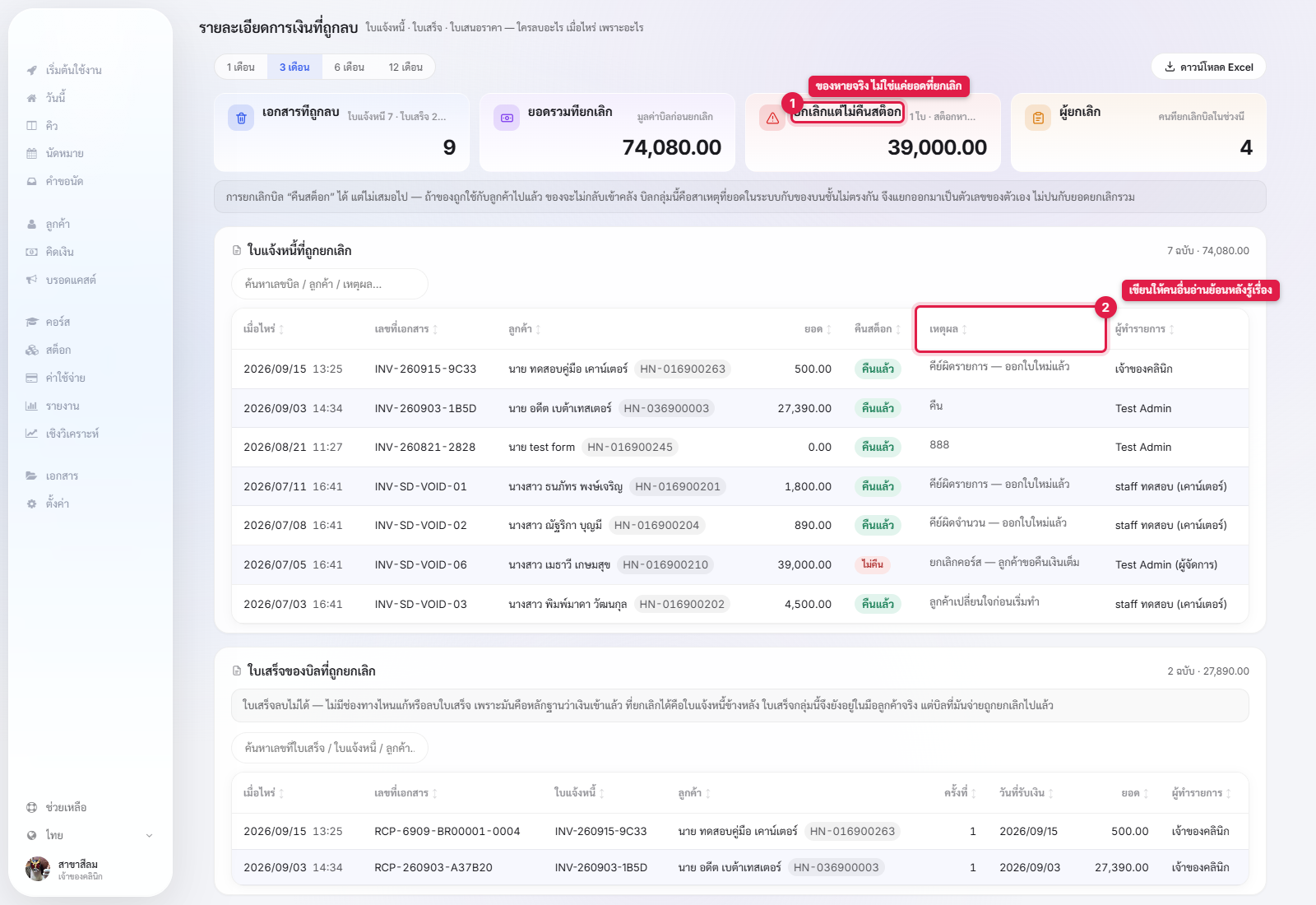1316x905 pixels.
Task: Click ยอดรวมที่ยกเลิก summary card
Action: pyautogui.click(x=607, y=132)
